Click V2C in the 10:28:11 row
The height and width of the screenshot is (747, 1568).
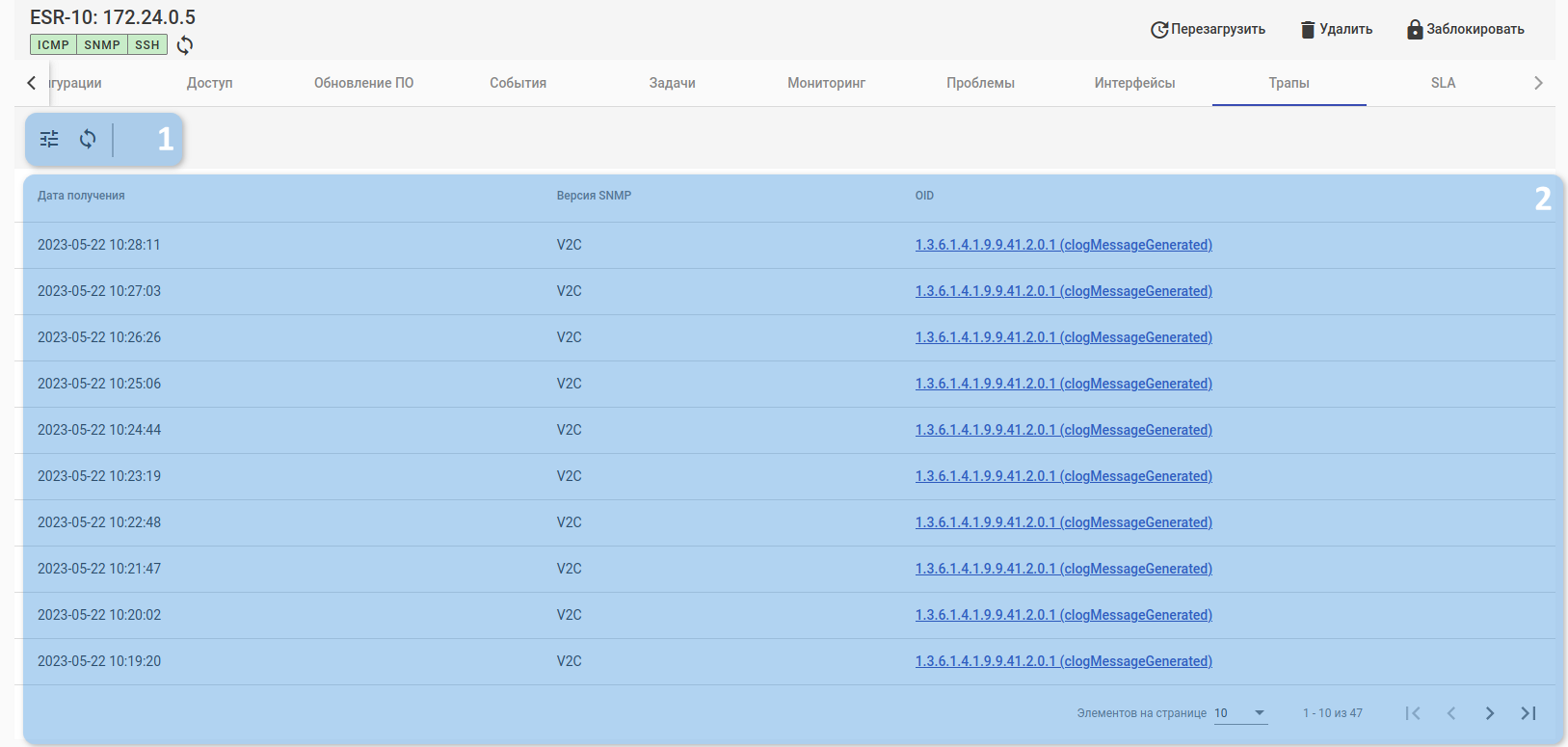pos(570,245)
